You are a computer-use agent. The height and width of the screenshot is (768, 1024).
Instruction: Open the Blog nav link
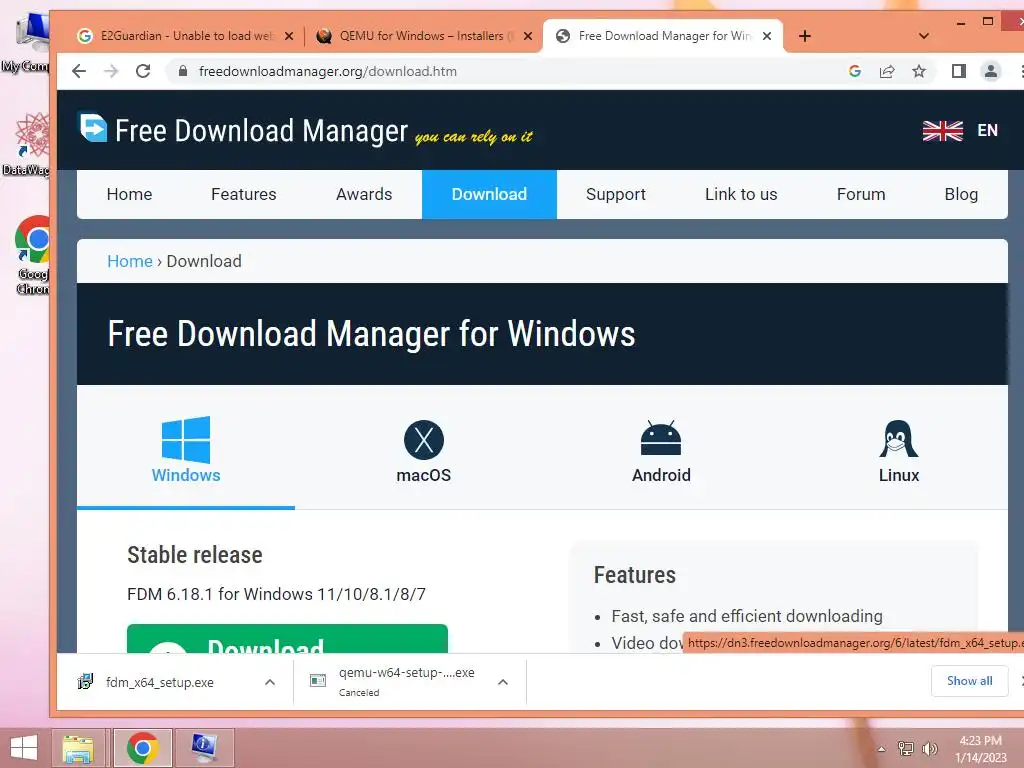click(961, 195)
